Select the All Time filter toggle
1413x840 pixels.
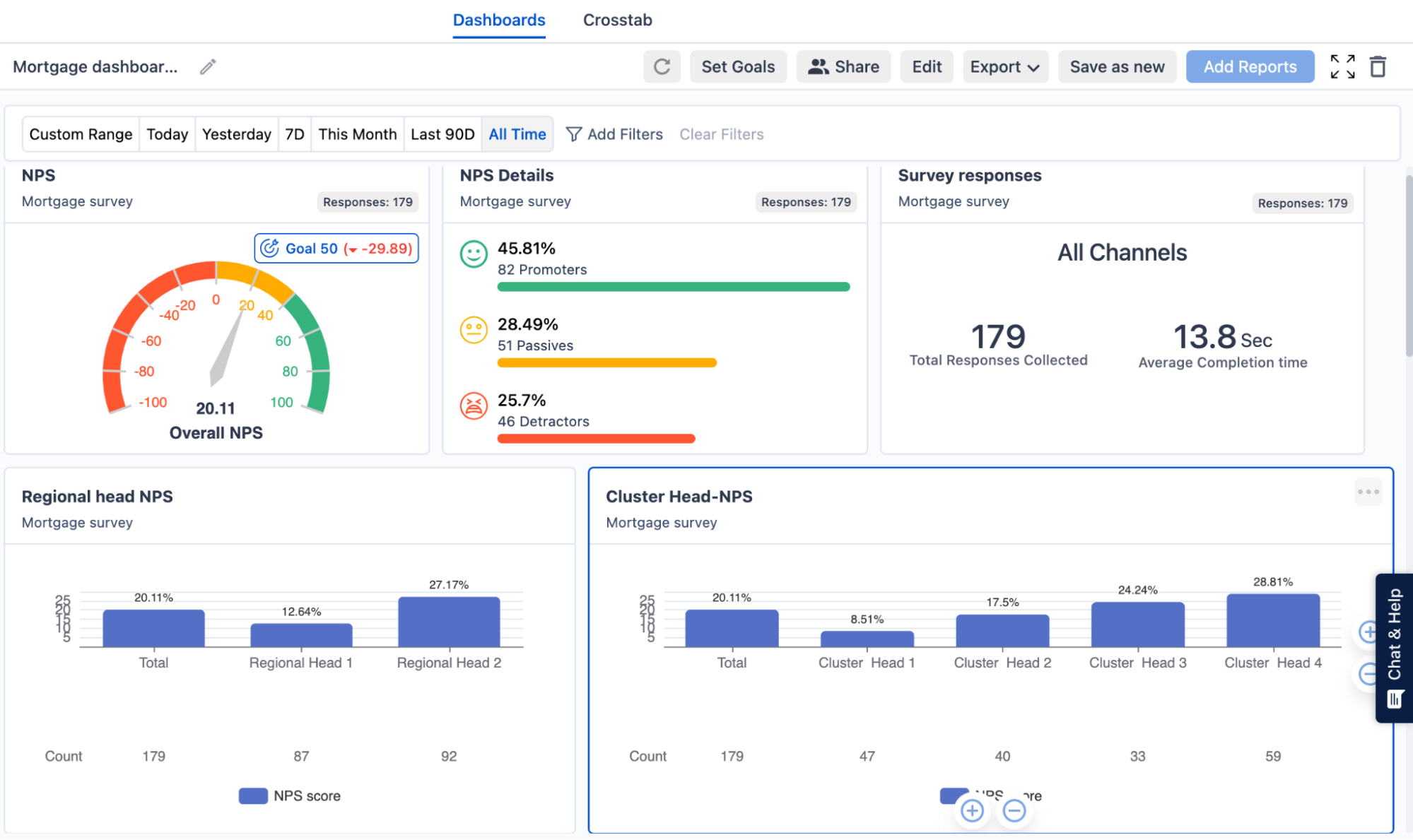pos(517,133)
